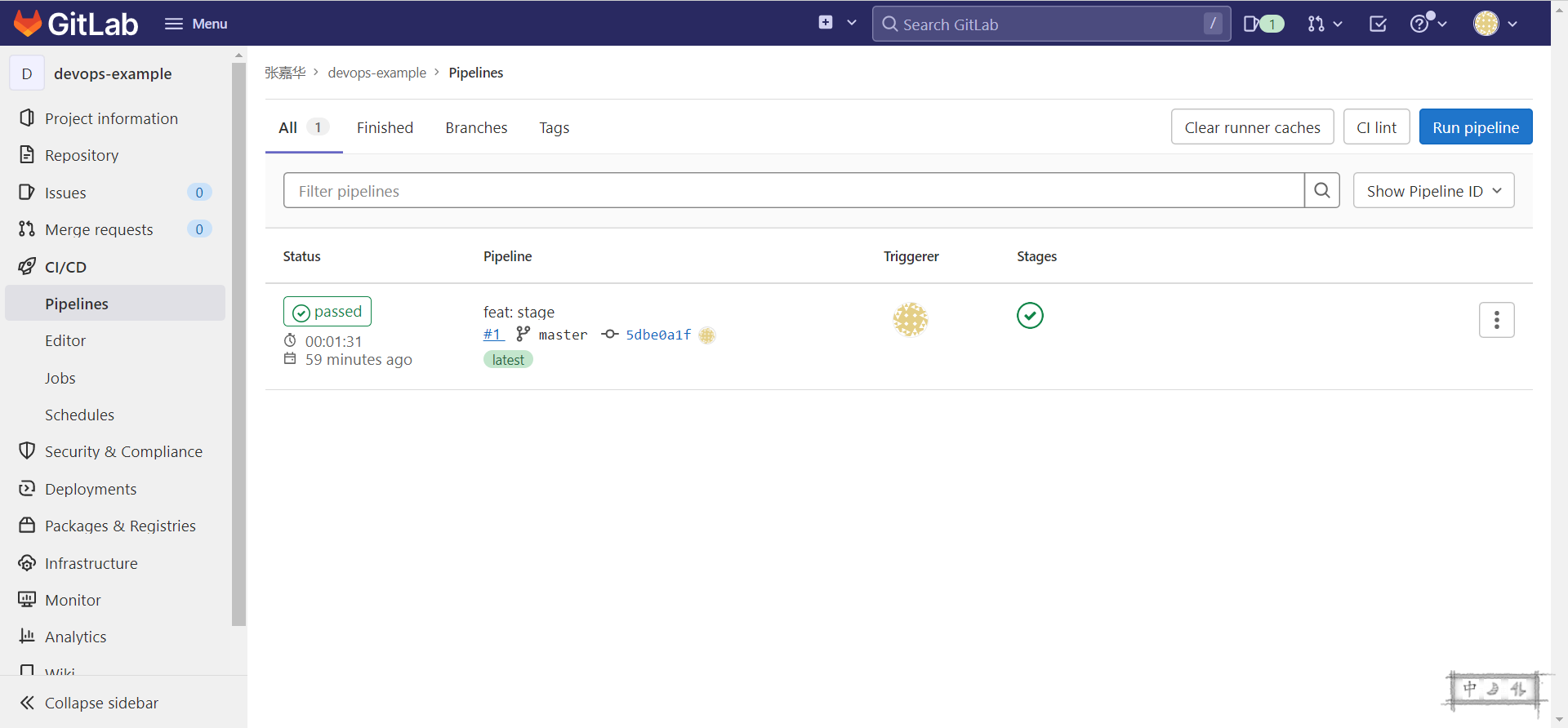Click the Security & Compliance shield icon
Viewport: 1568px width, 728px height.
(x=27, y=451)
